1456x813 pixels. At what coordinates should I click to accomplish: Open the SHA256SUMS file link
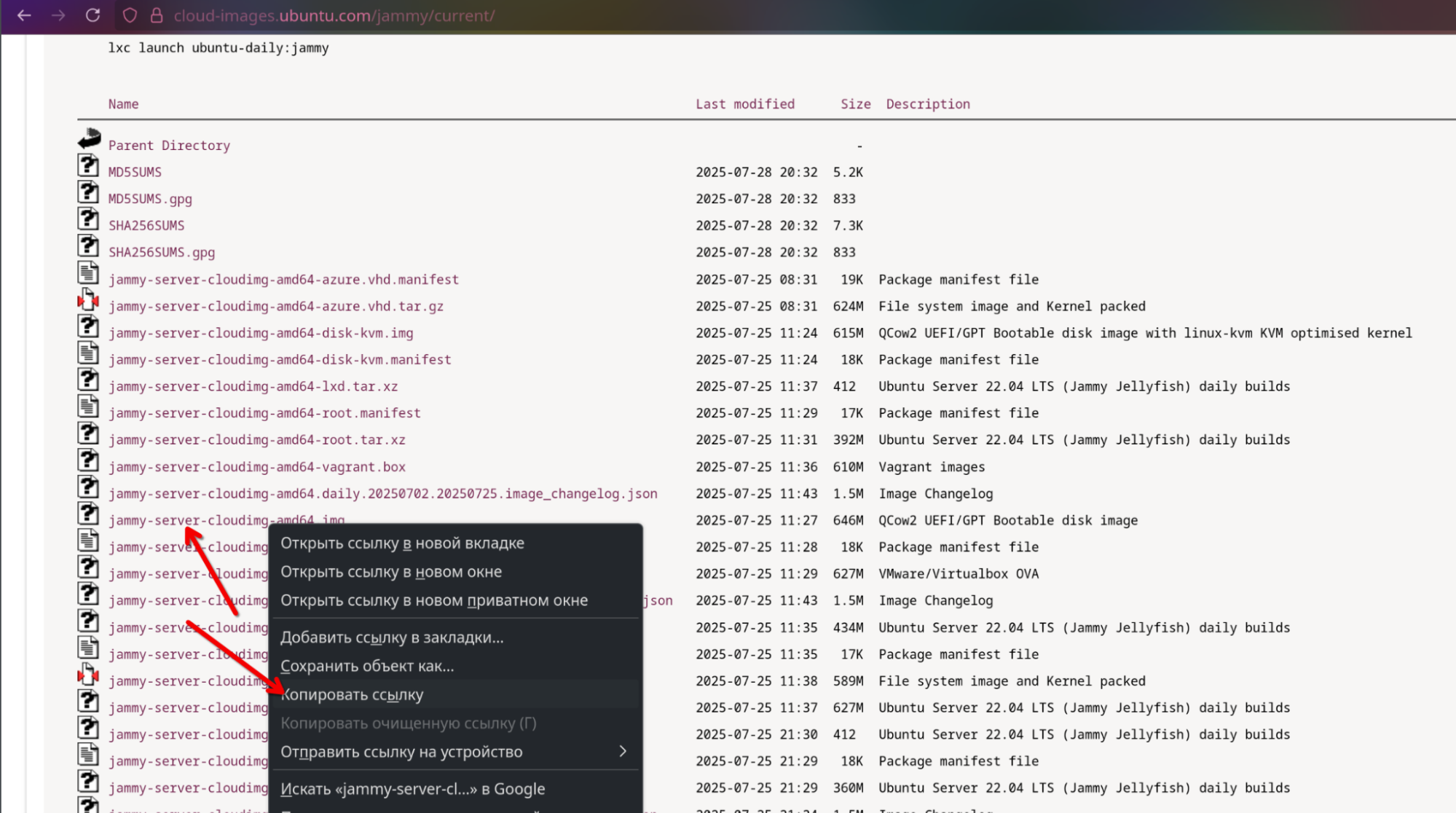[x=146, y=226]
